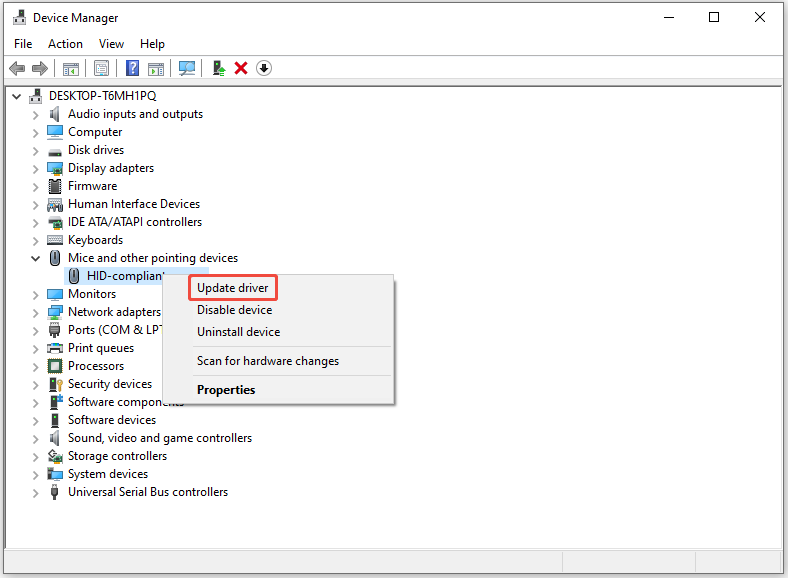Expand the Monitors chevron

coord(35,295)
